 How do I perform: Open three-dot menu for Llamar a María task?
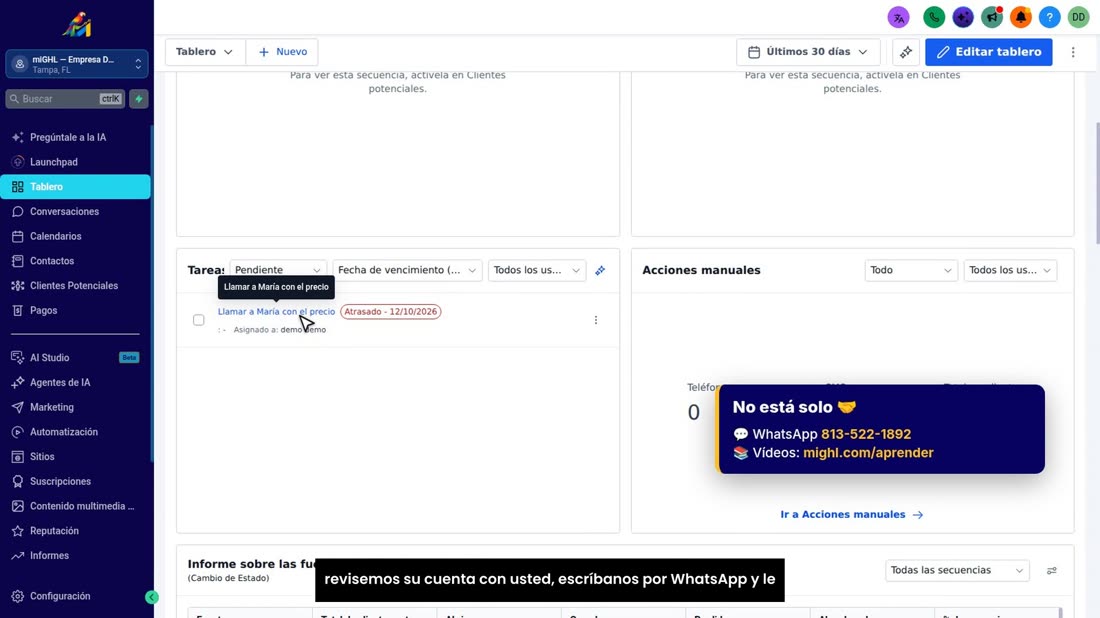[596, 320]
